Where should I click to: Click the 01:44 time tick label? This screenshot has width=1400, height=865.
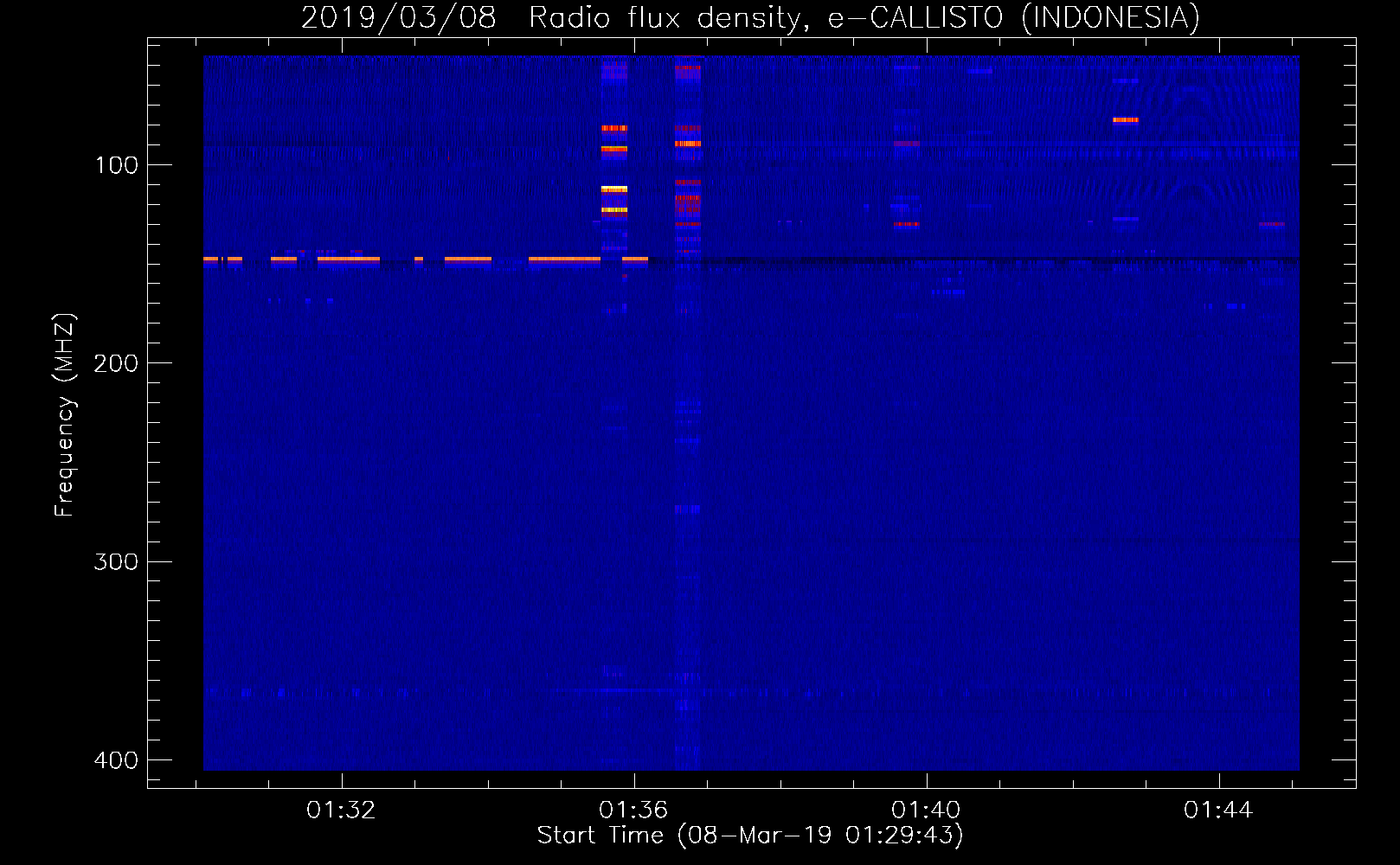pyautogui.click(x=1218, y=811)
